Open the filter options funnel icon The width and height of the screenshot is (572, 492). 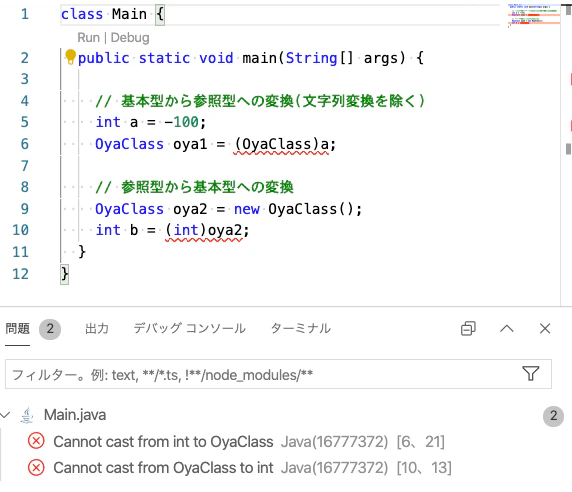coord(531,374)
